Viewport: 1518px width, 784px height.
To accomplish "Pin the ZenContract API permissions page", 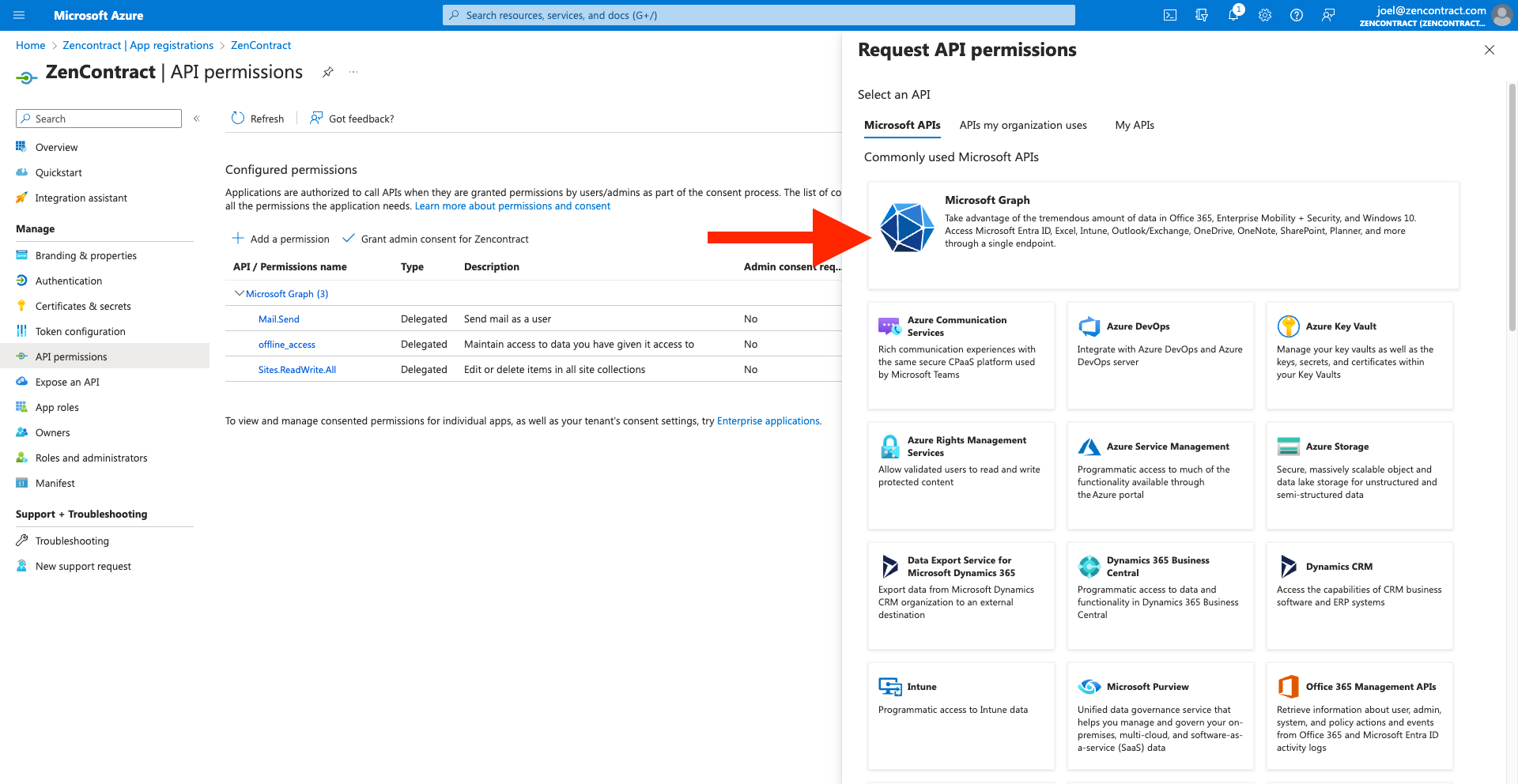I will pyautogui.click(x=328, y=72).
